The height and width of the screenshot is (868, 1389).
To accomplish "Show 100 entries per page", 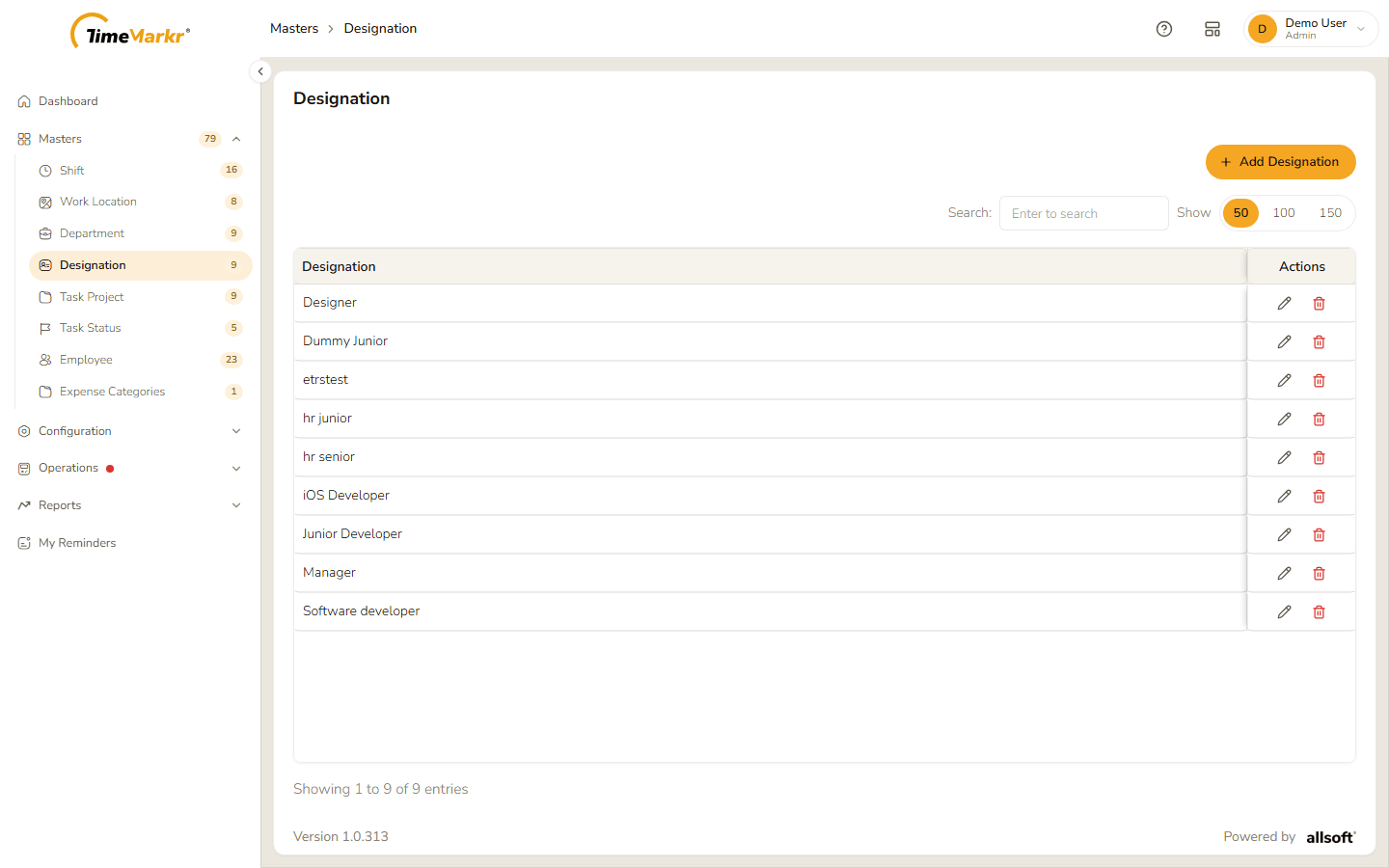I will click(x=1284, y=213).
